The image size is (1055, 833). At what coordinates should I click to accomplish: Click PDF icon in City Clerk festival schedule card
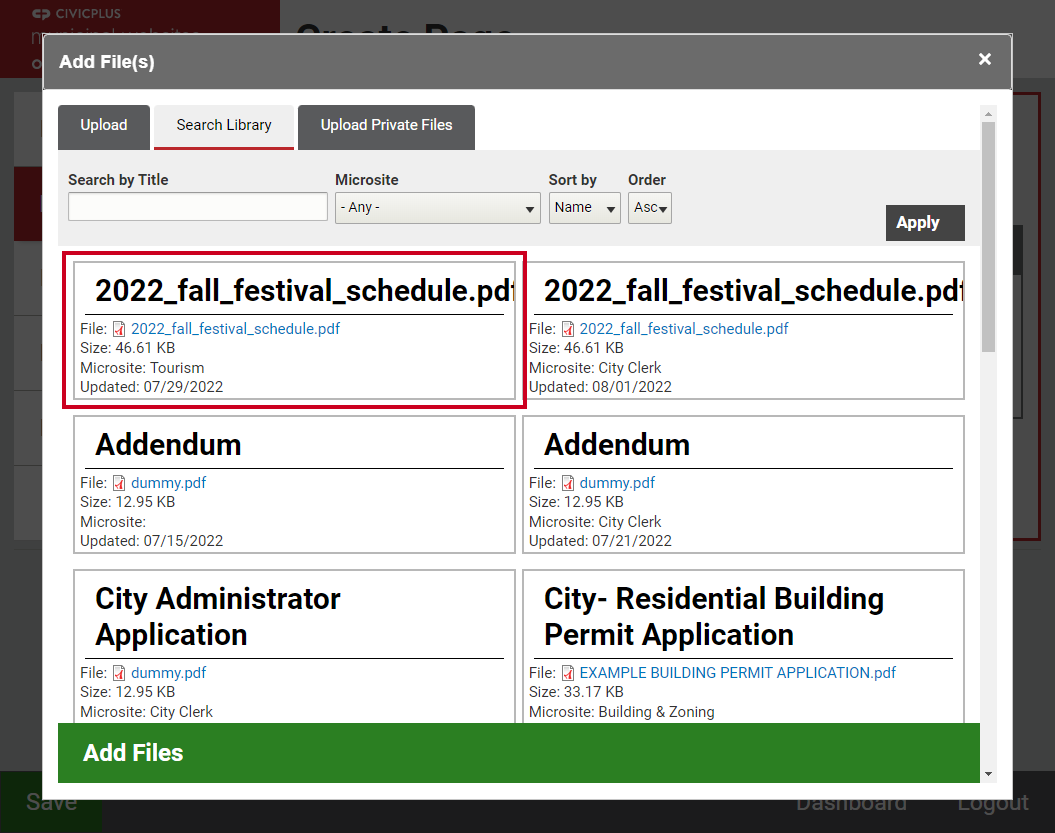point(568,329)
